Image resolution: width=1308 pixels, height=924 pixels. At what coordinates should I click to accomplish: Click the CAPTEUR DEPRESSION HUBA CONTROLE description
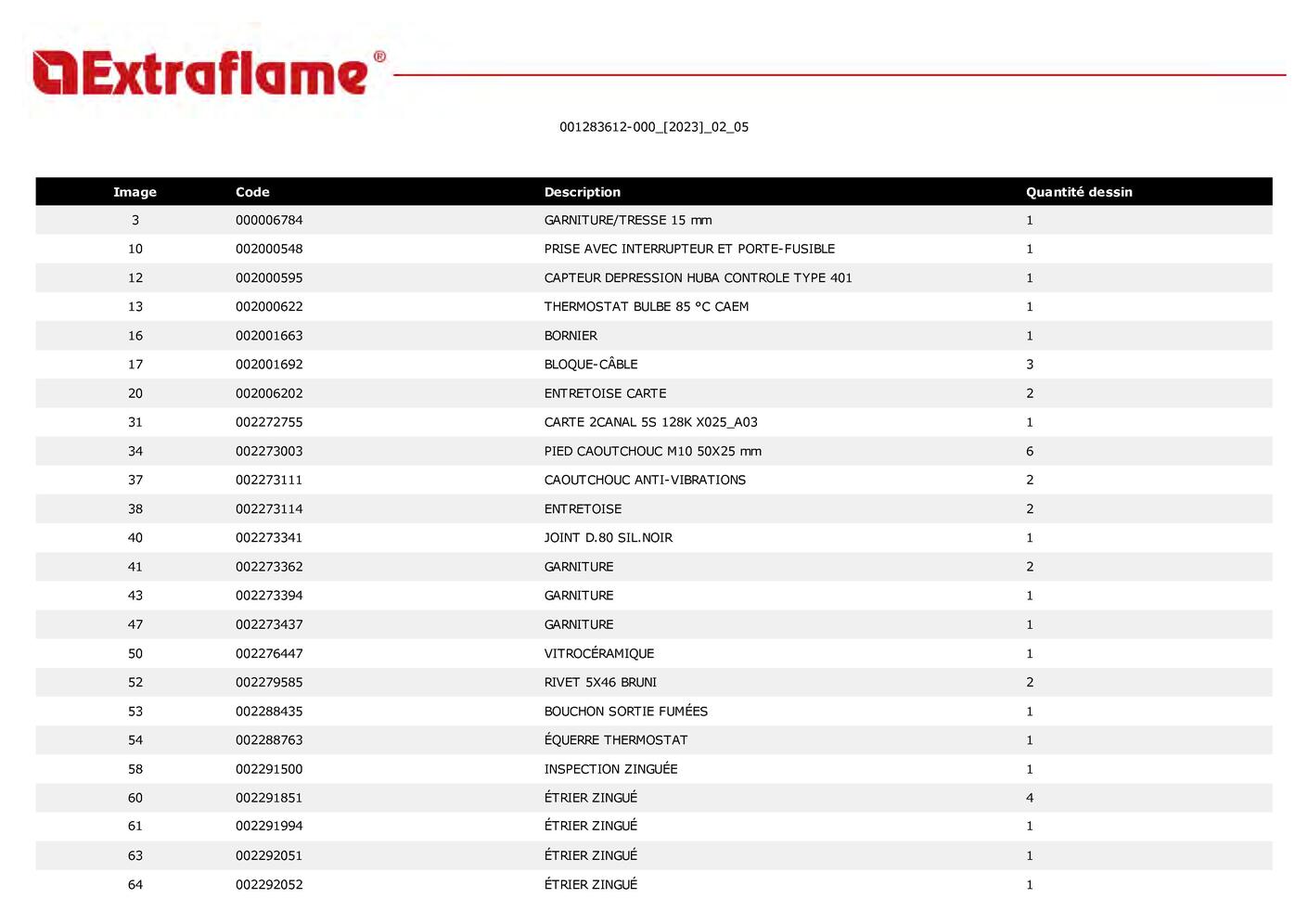(x=697, y=278)
